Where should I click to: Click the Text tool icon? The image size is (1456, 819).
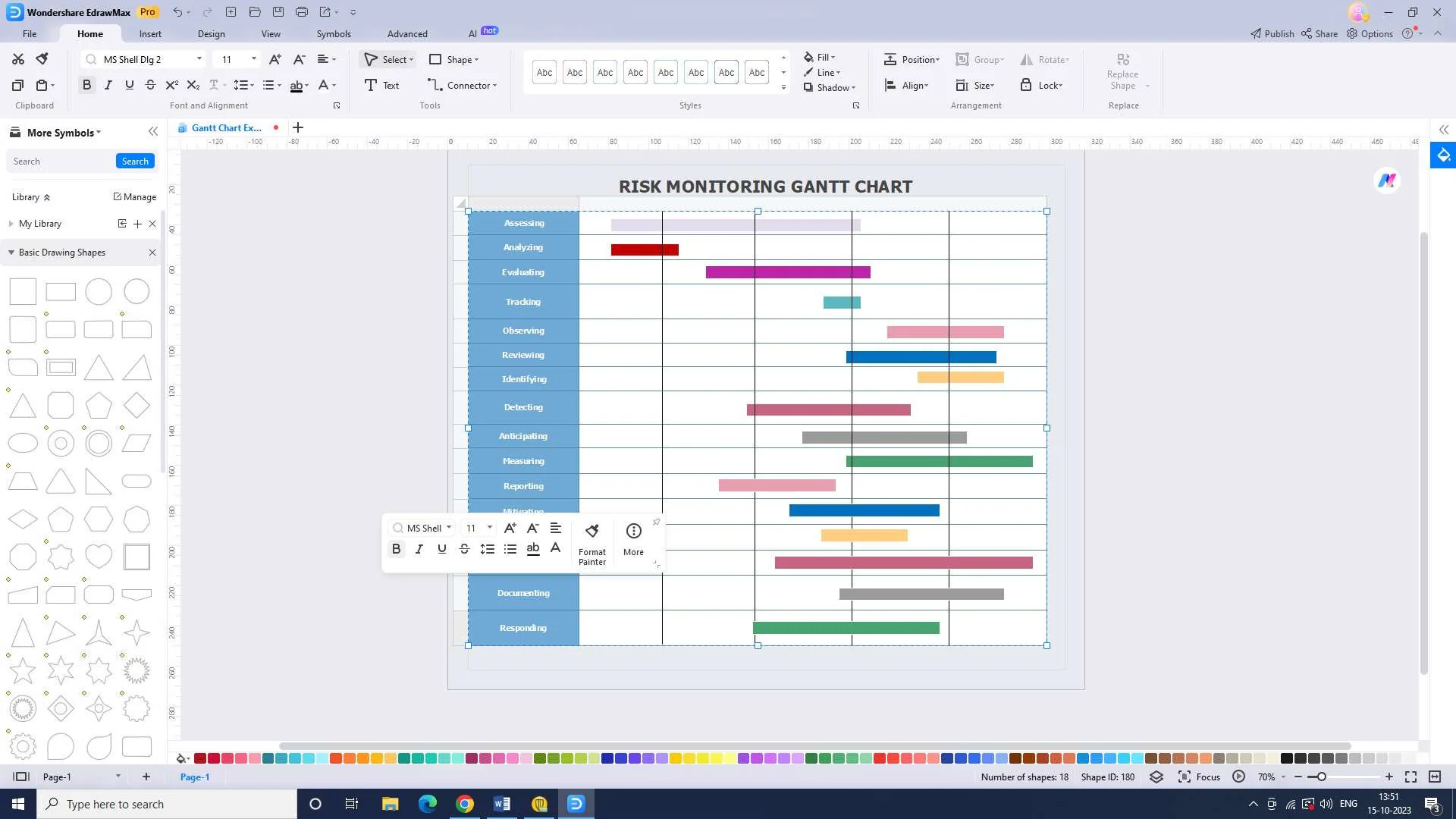click(x=371, y=86)
